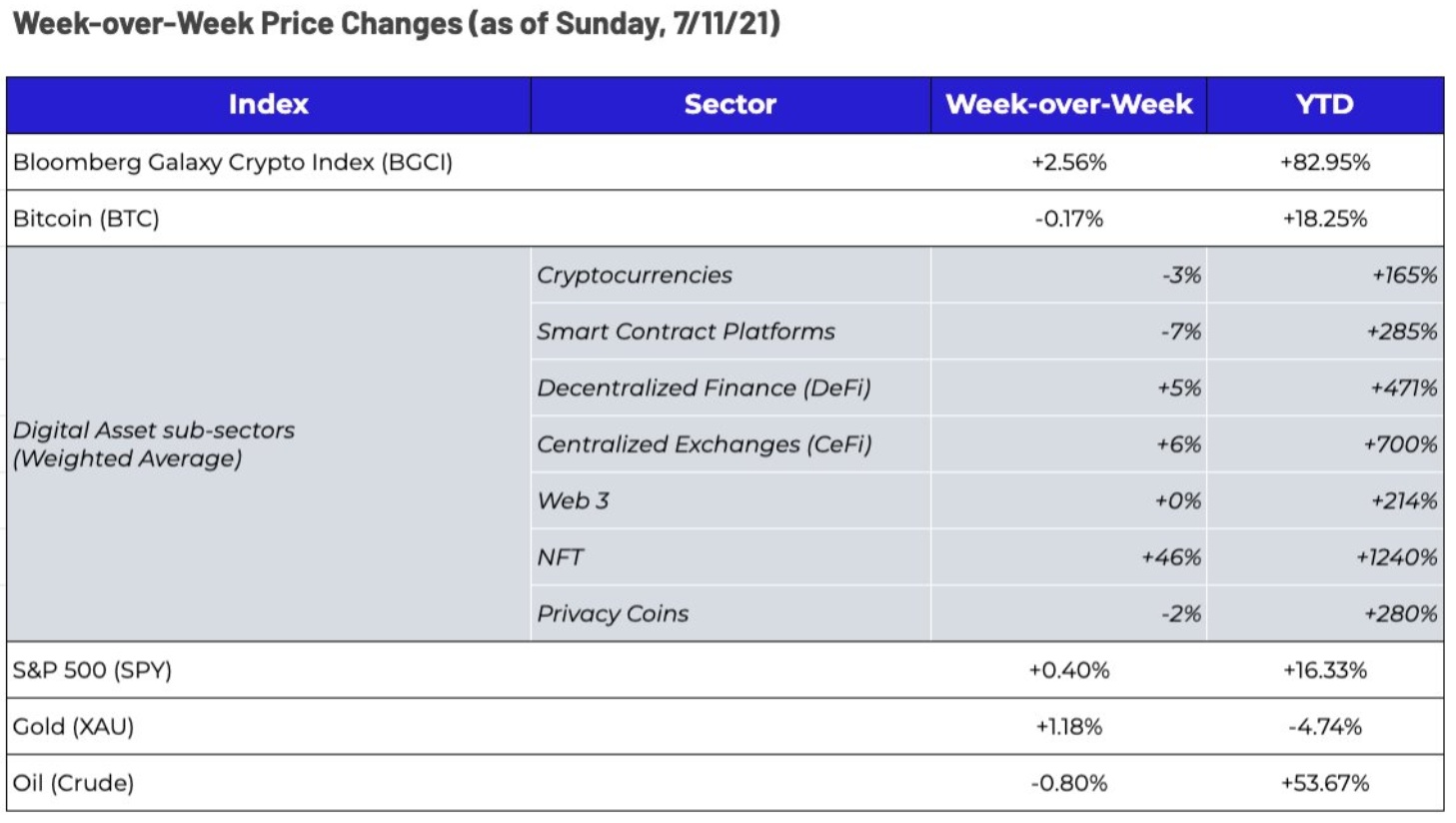Select the BGCI YTD value +82.95%

point(1324,163)
